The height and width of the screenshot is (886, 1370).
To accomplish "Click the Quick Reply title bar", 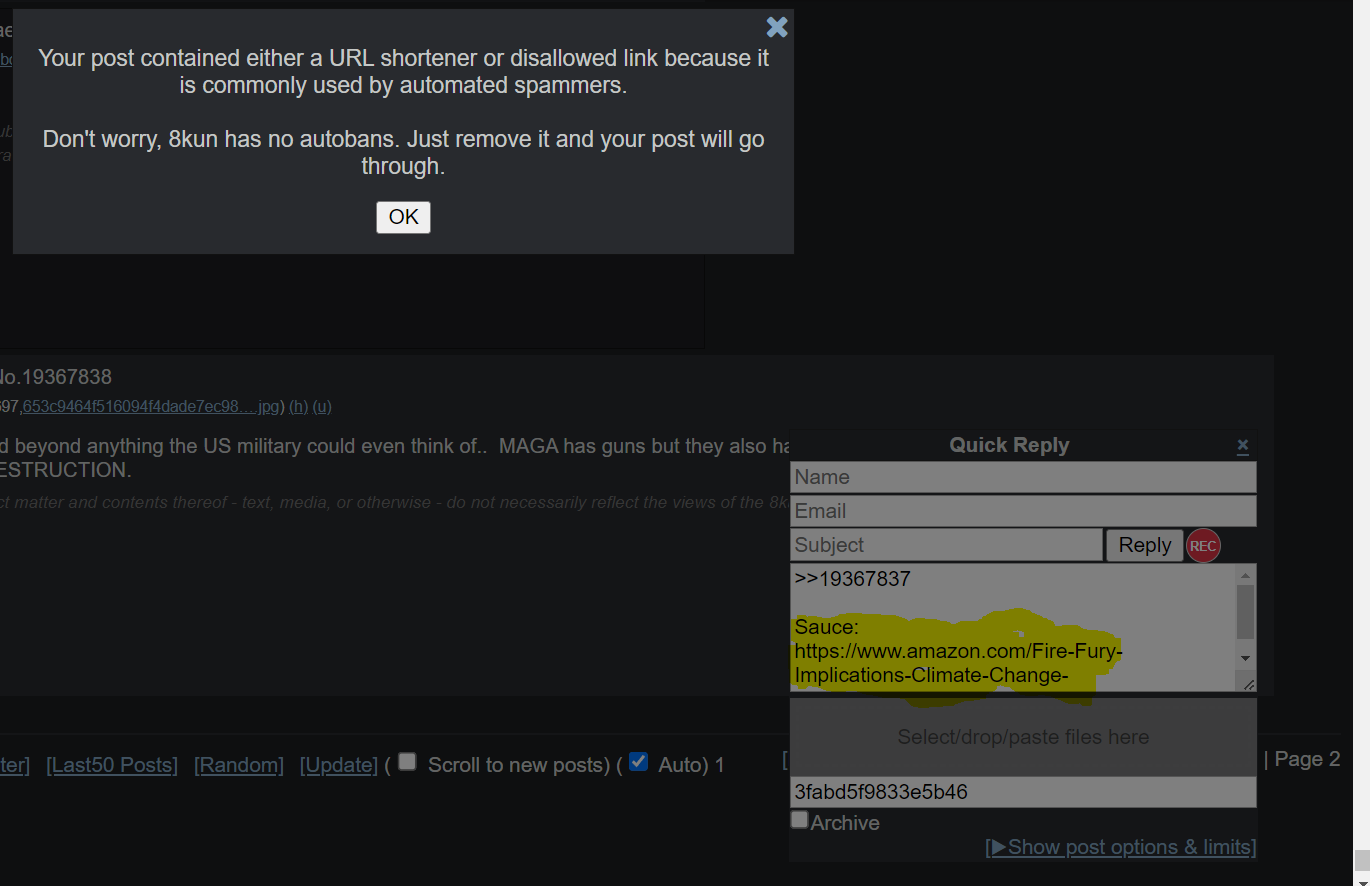I will click(x=1009, y=445).
